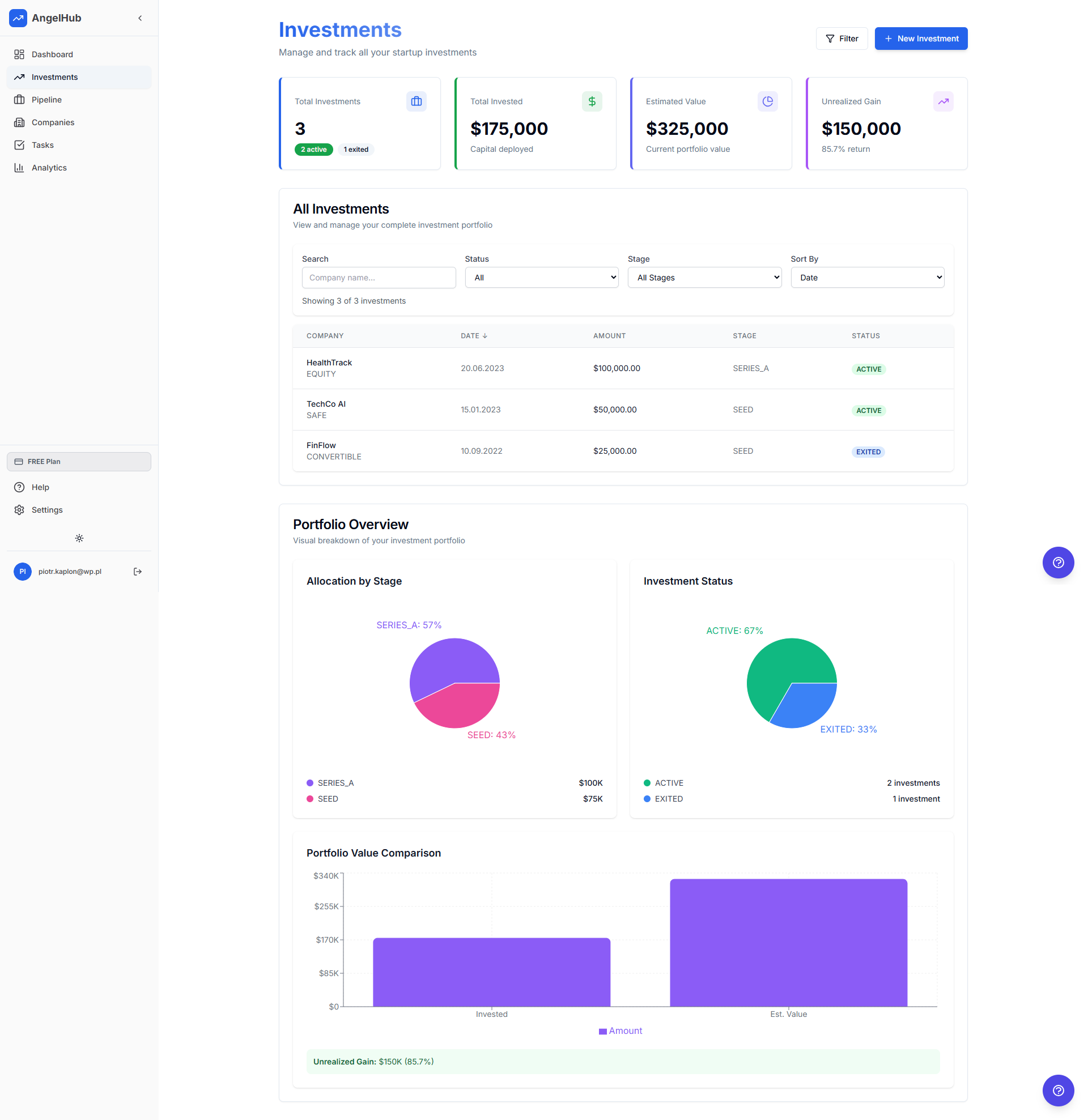Click the company name search field

379,277
